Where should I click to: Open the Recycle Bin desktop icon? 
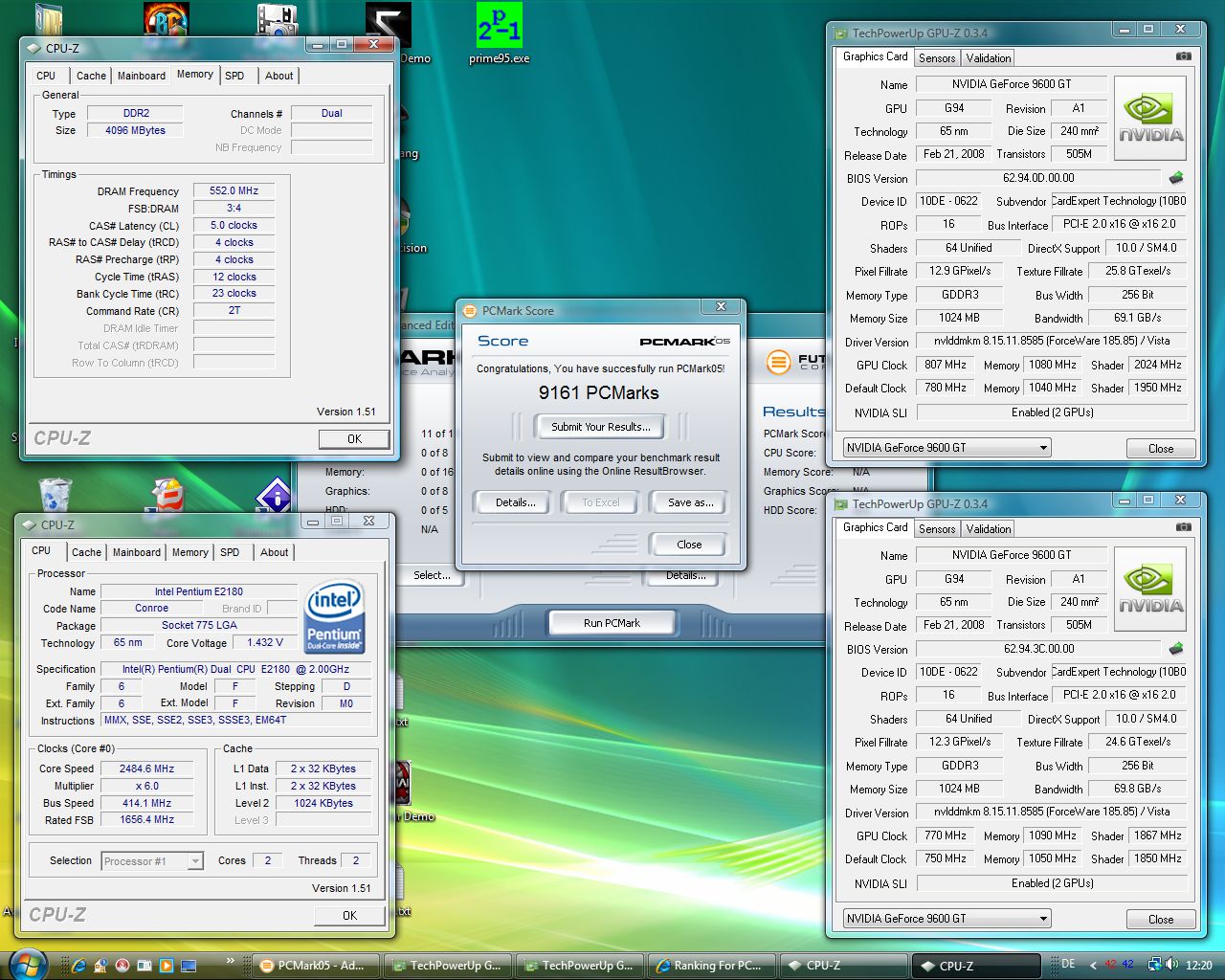(x=55, y=495)
